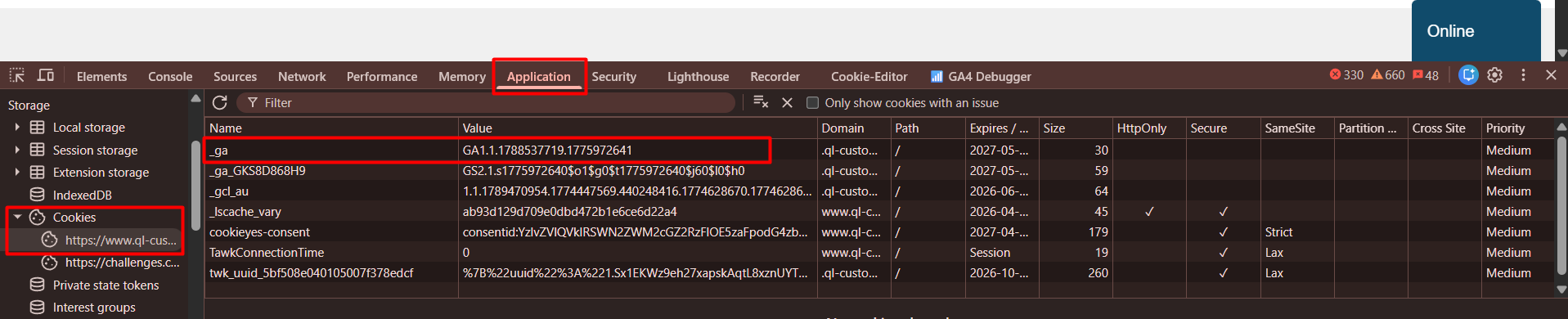1568x319 pixels.
Task: Toggle the device toolbar icon
Action: (x=46, y=75)
